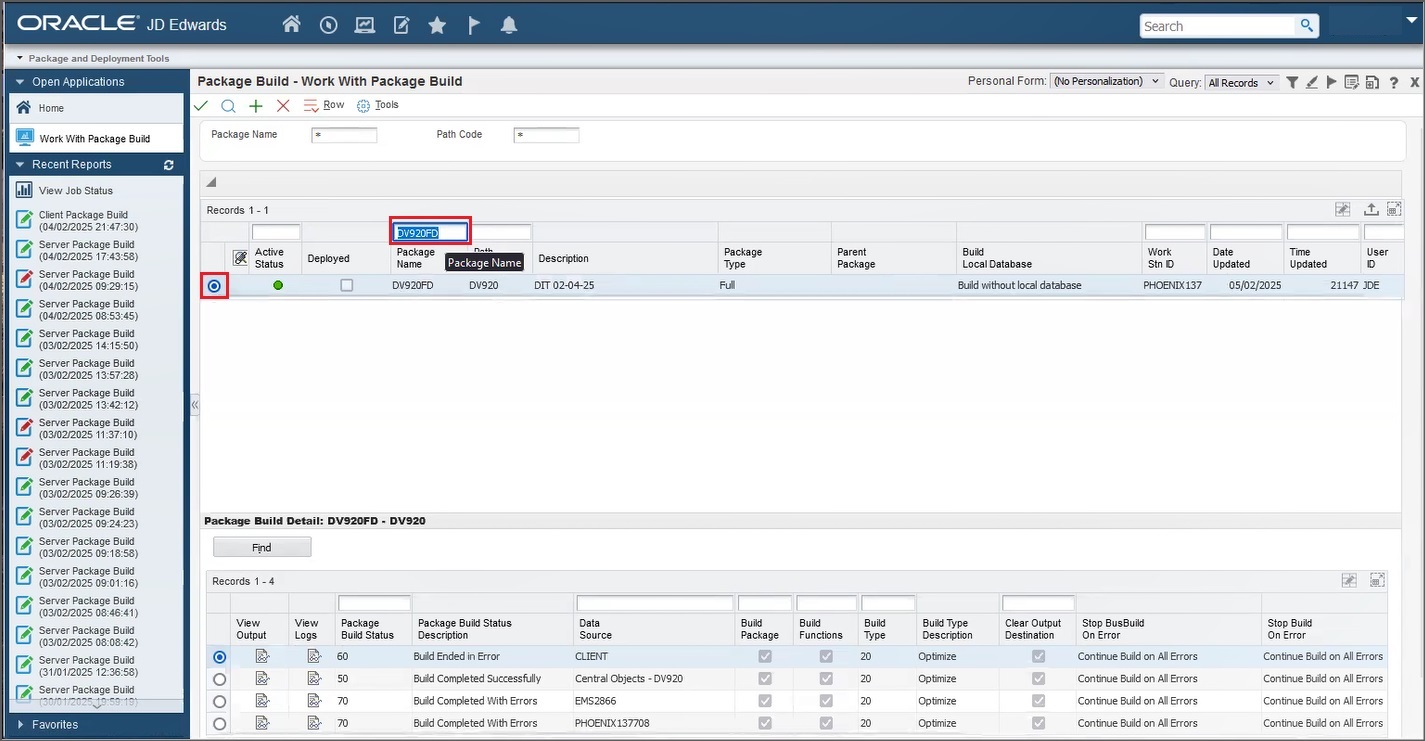This screenshot has width=1425, height=741.
Task: Customize the grid using the pencil-grid icon
Action: [x=1343, y=209]
